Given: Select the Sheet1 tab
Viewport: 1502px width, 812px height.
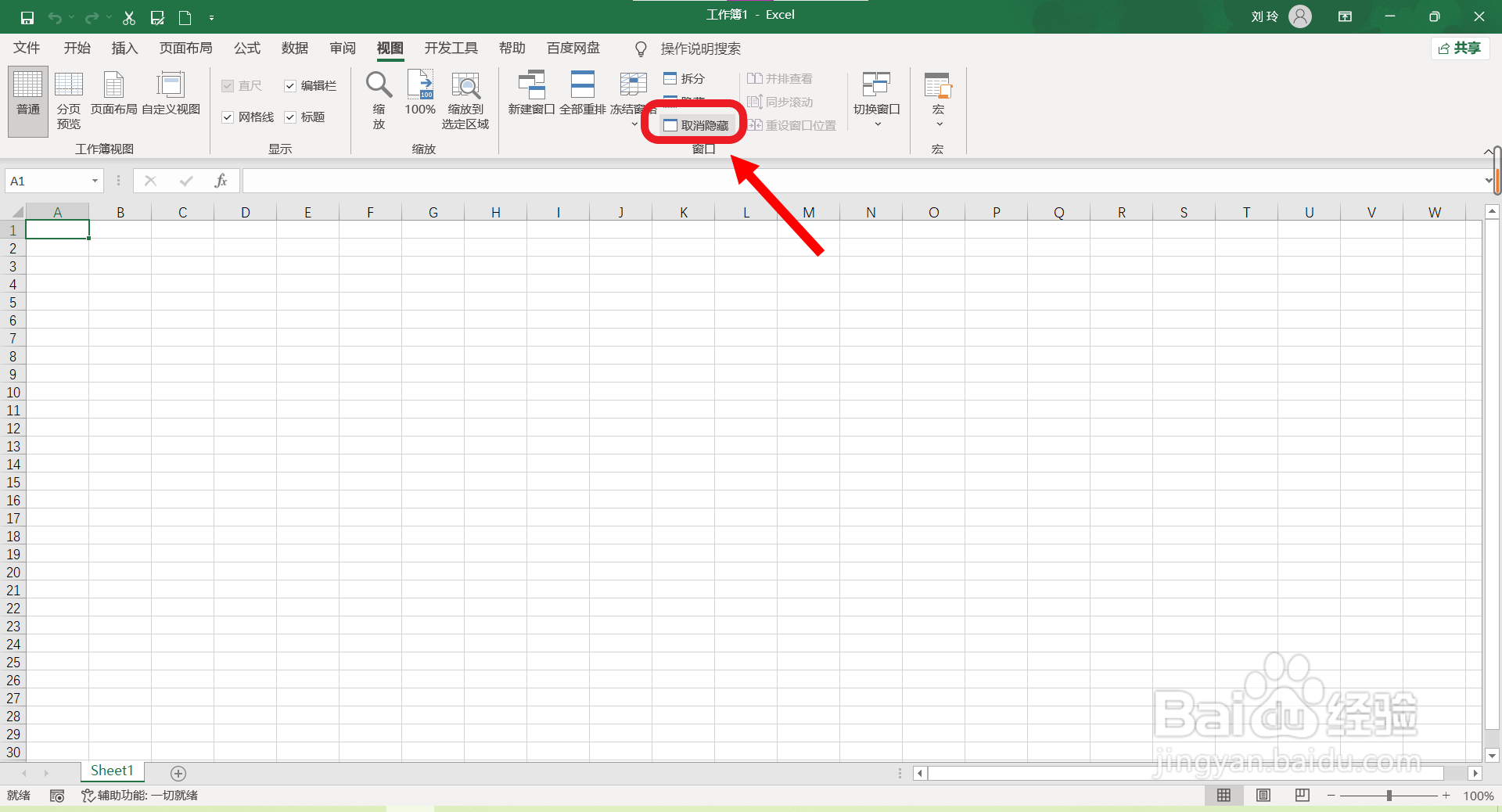Looking at the screenshot, I should (112, 771).
